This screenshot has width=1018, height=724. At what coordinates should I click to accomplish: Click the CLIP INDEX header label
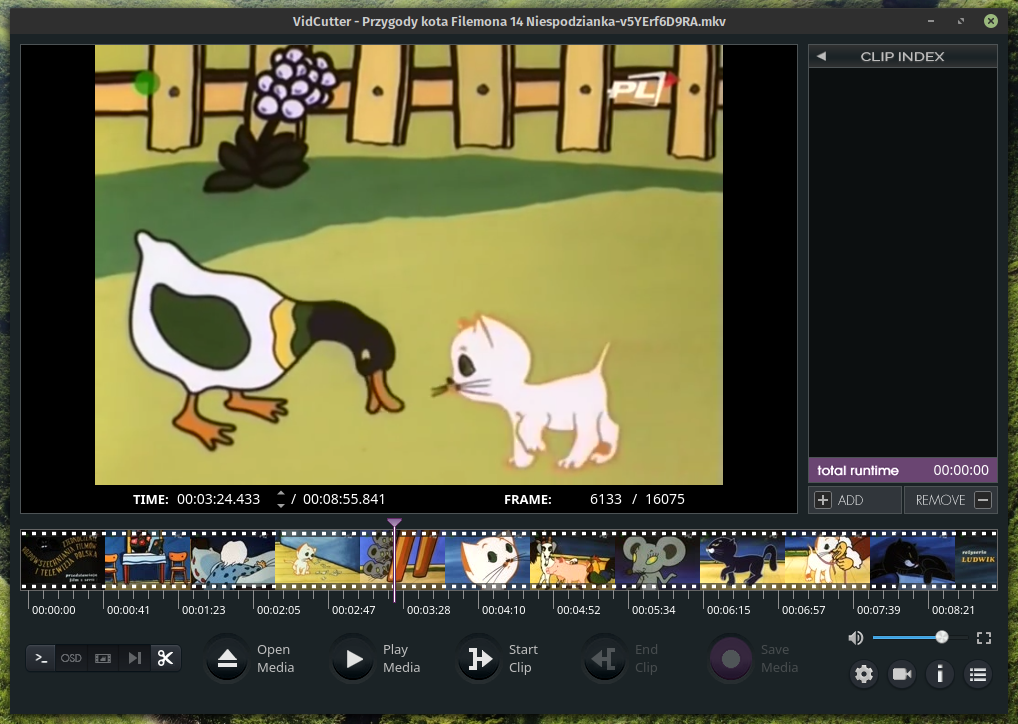point(902,56)
